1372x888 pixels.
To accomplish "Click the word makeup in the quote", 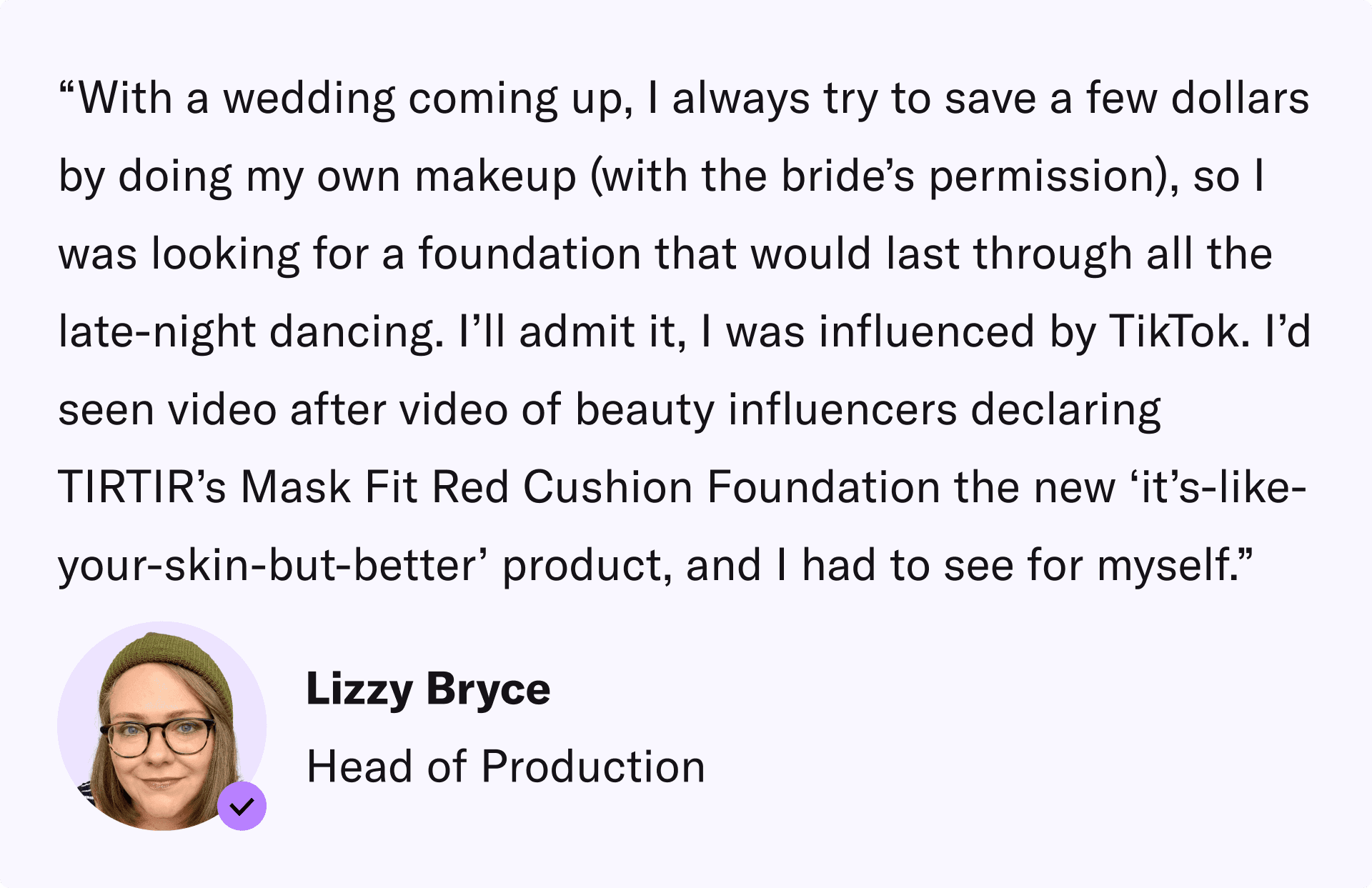I will 495,176.
